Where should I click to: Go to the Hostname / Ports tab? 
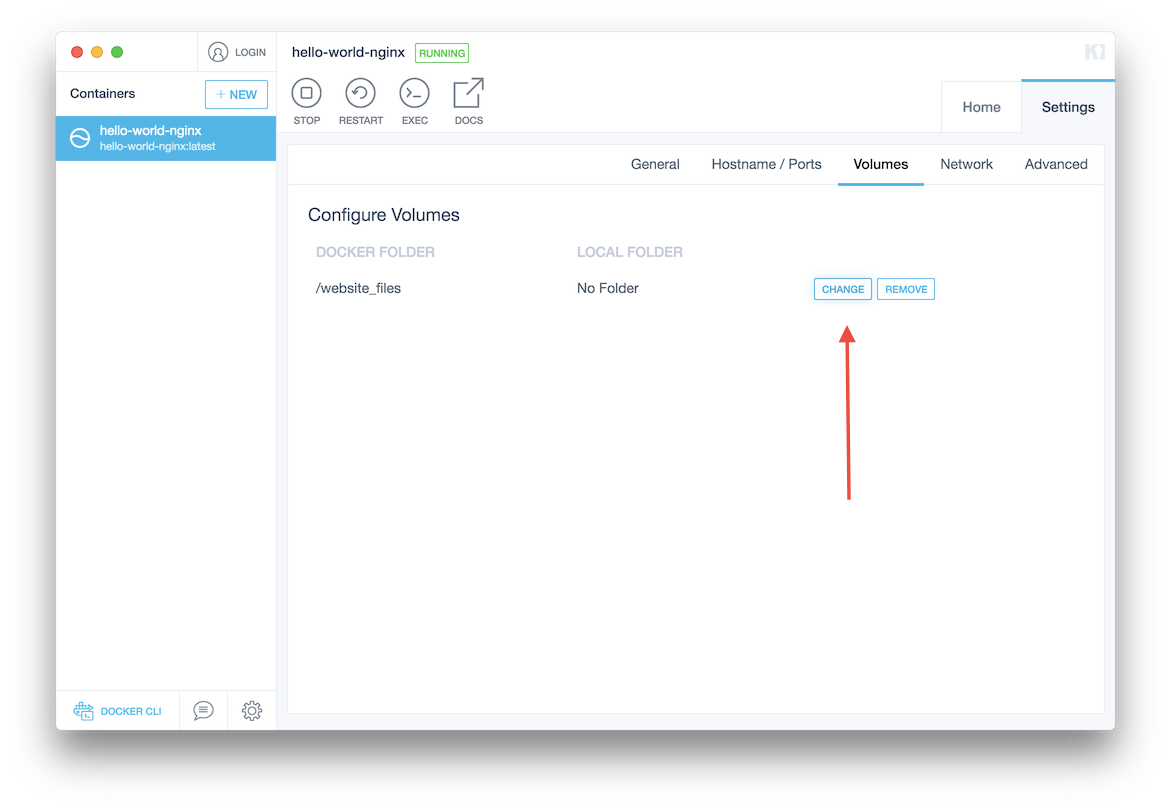tap(766, 164)
